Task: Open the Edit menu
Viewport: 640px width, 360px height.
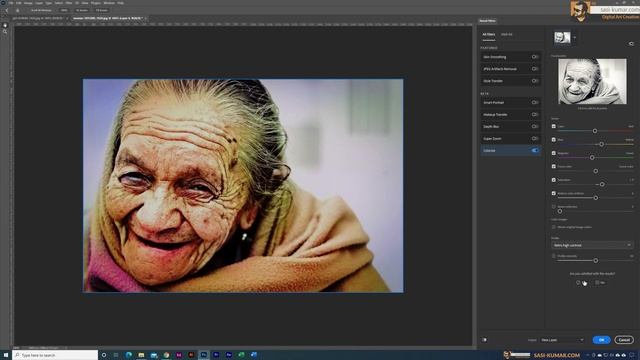Action: coord(19,3)
